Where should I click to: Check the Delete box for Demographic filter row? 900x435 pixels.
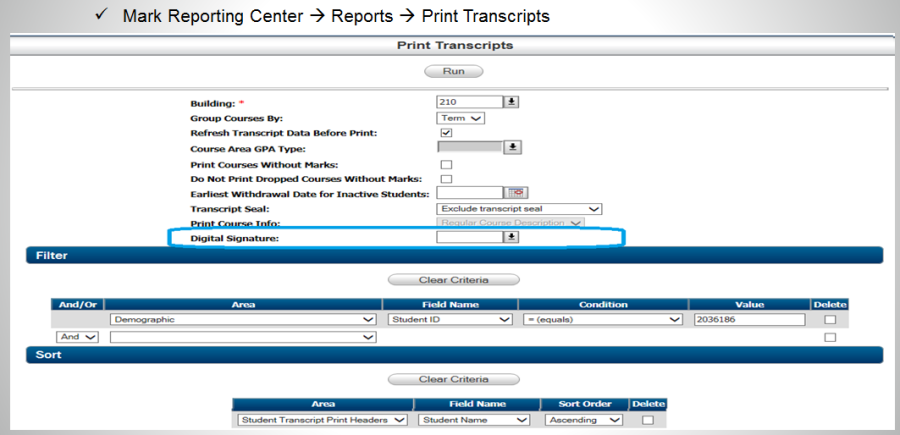(x=828, y=320)
